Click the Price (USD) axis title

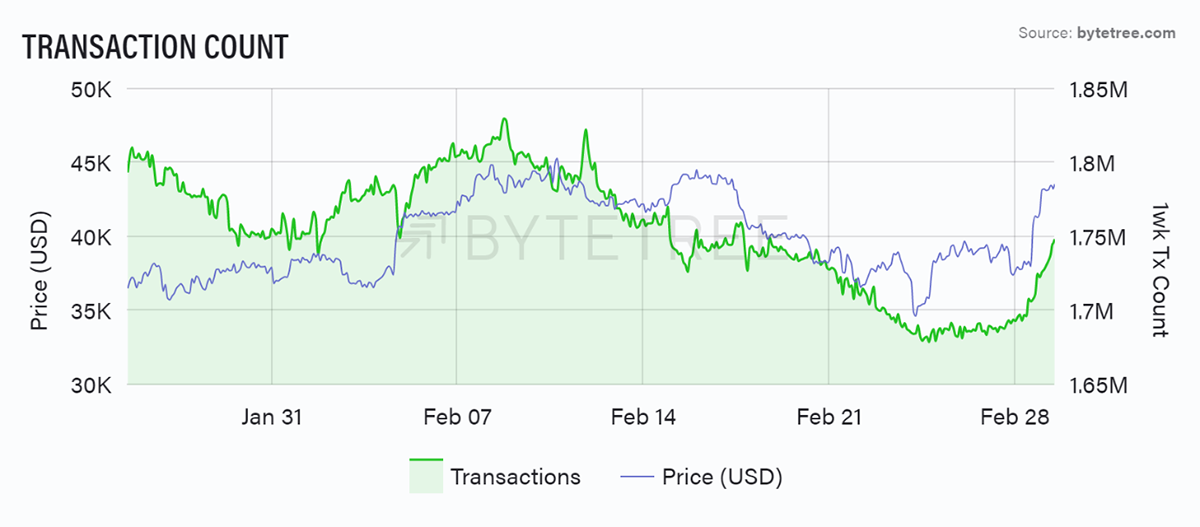pos(40,270)
